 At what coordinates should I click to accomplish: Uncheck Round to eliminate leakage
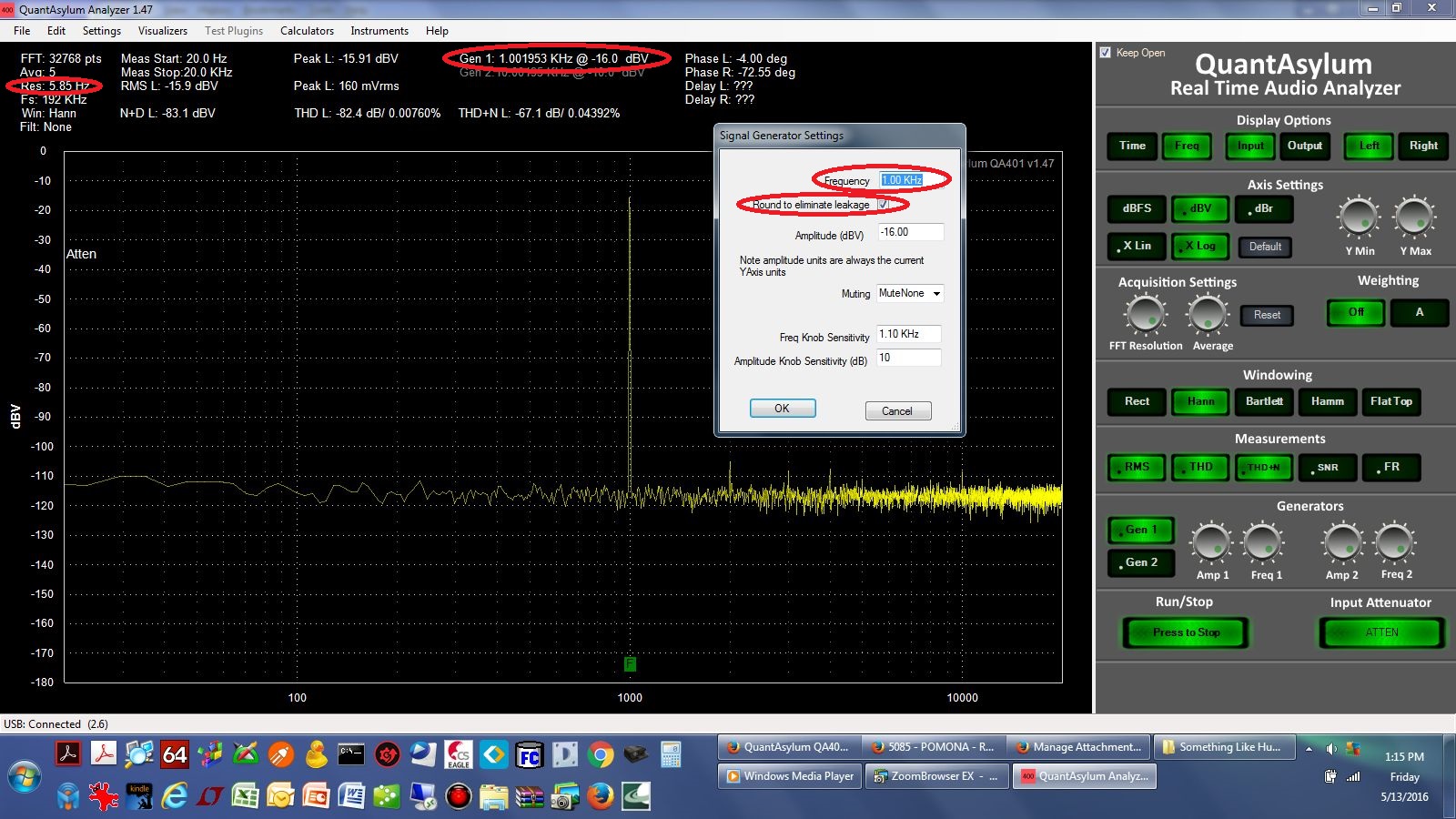(884, 205)
